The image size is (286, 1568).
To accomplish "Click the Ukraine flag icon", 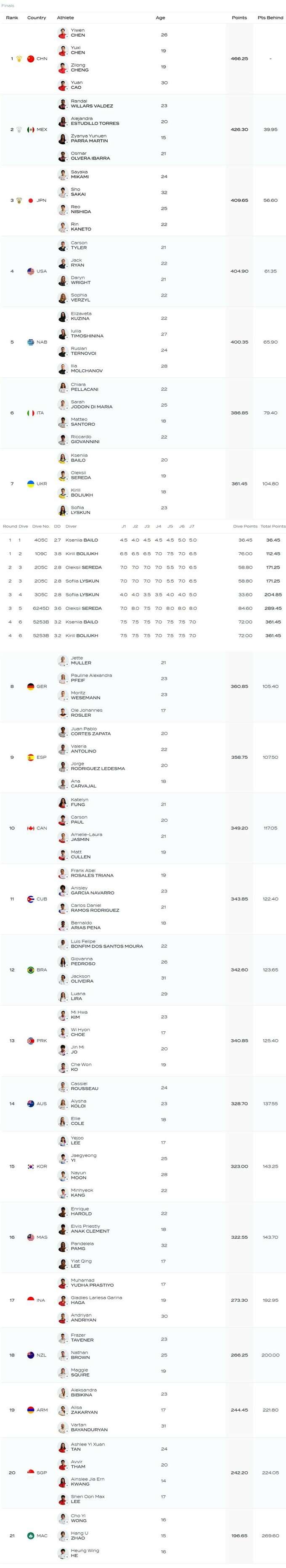I will (x=30, y=484).
